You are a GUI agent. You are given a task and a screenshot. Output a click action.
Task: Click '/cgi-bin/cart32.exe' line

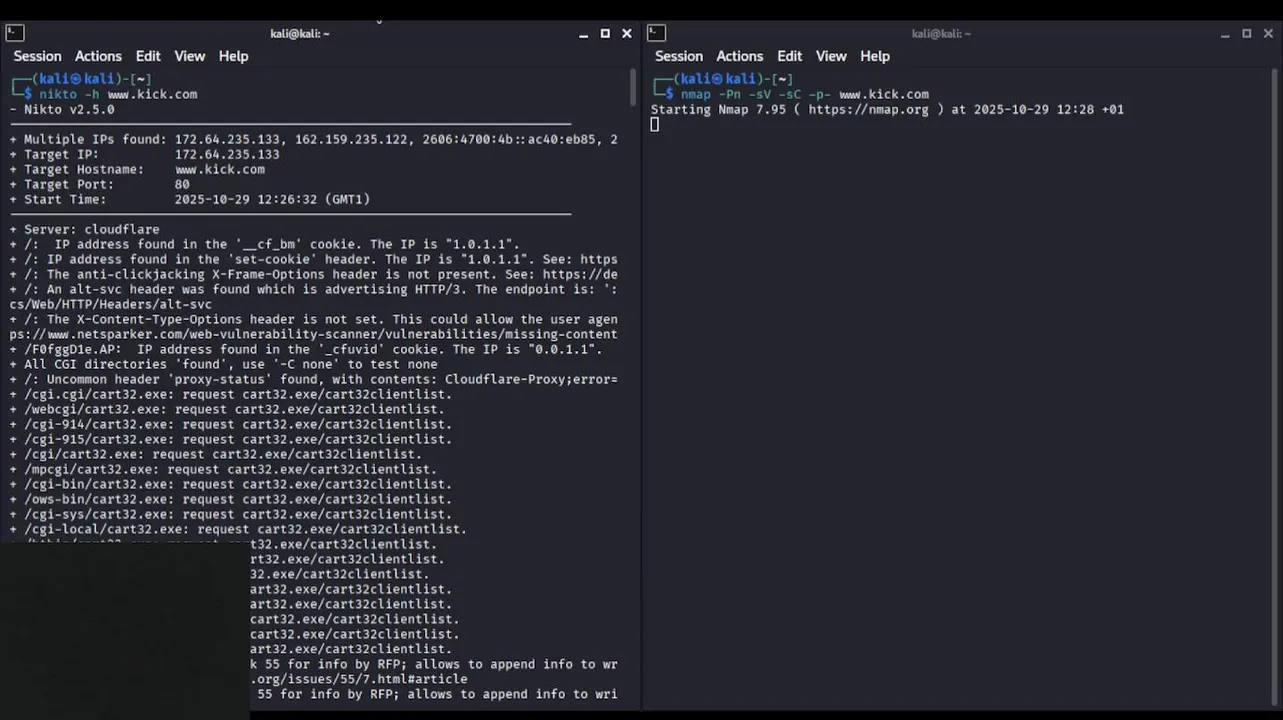pyautogui.click(x=231, y=484)
